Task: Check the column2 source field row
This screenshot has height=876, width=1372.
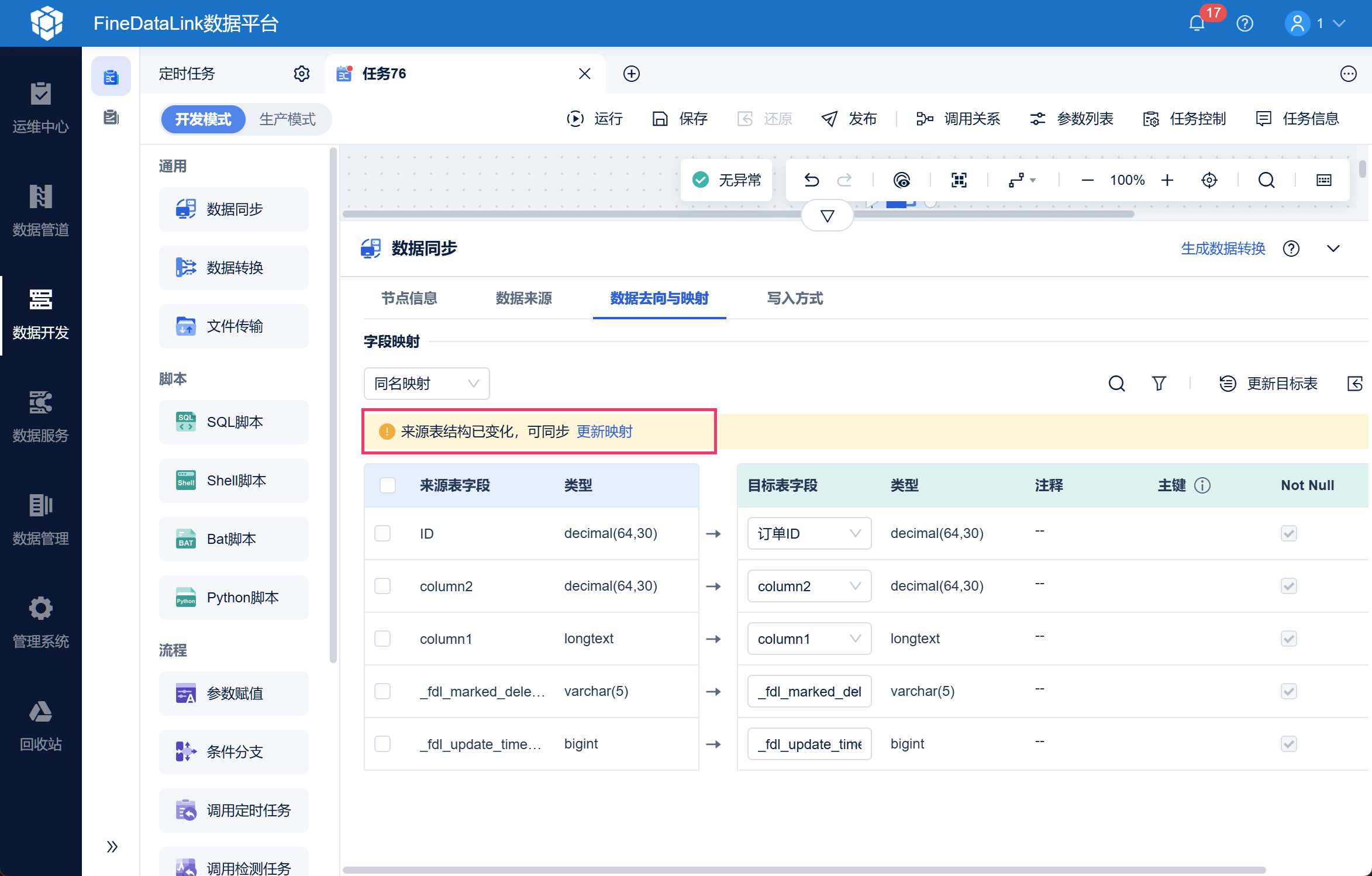Action: coord(382,586)
